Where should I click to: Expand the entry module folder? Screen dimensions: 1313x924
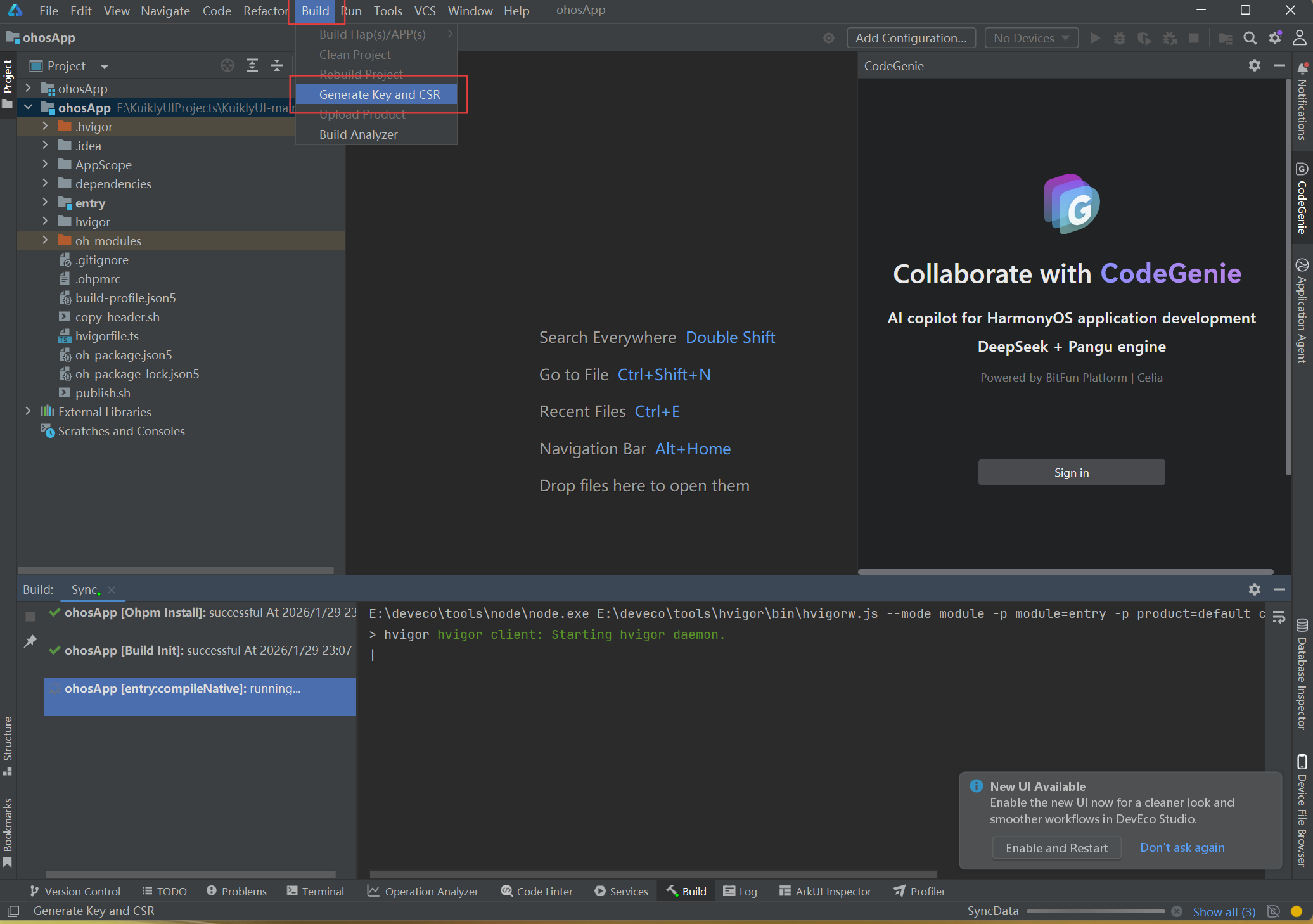tap(45, 203)
